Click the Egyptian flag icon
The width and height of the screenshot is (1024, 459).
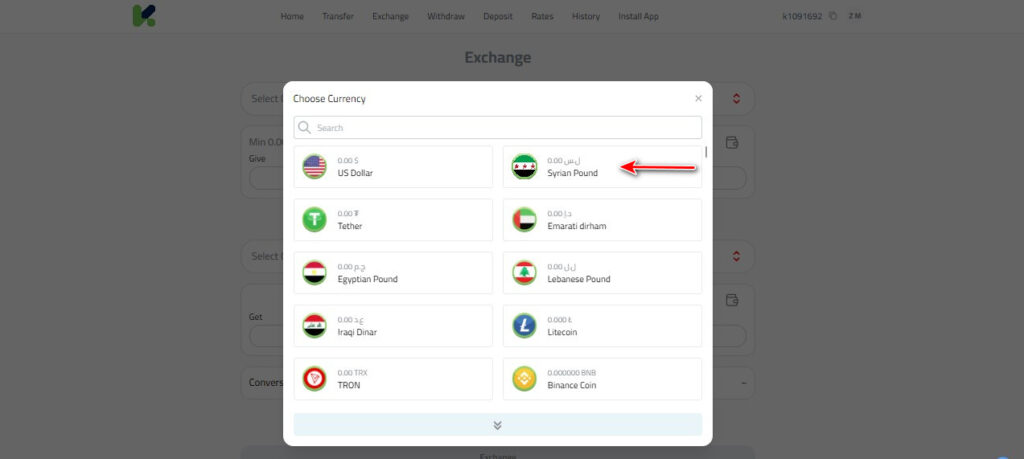(x=314, y=272)
